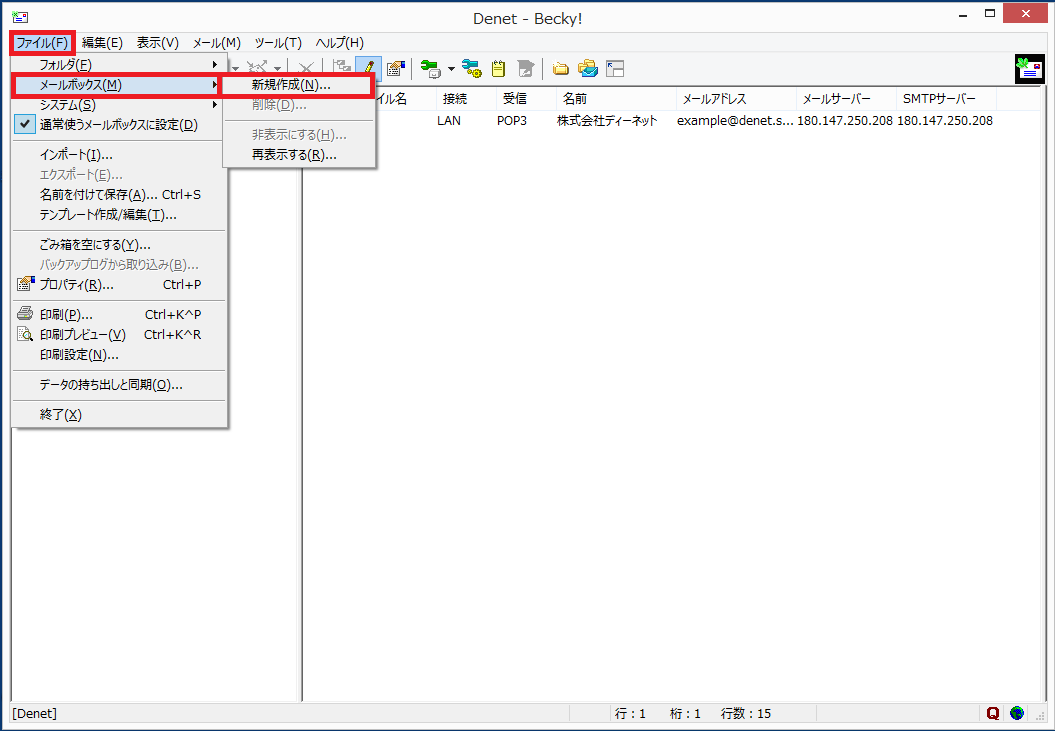Click the grayed-out X delete toolbar icon
The image size is (1055, 731).
click(x=306, y=68)
